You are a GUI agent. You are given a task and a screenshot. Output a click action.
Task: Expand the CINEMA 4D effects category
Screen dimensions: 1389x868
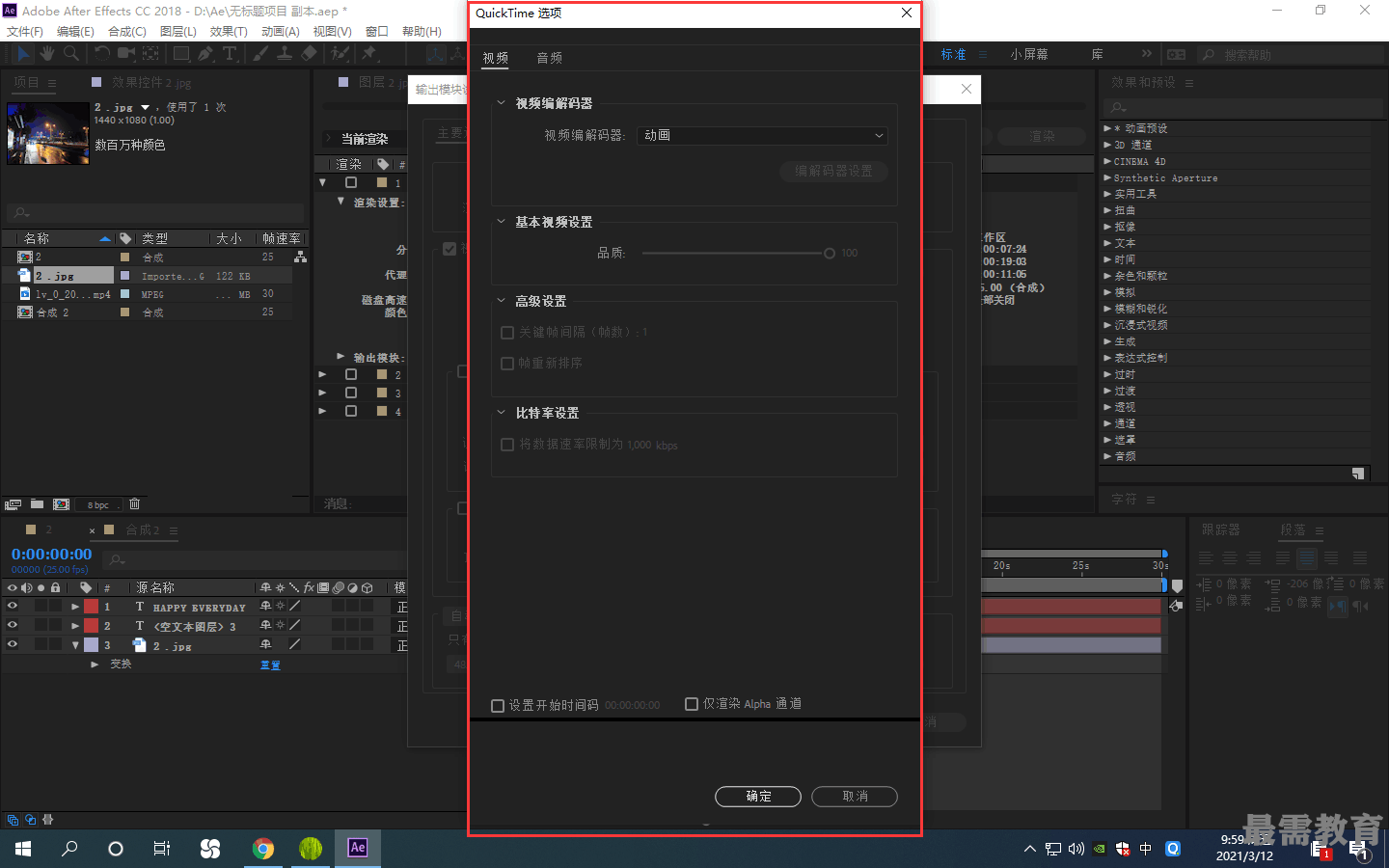[x=1107, y=161]
